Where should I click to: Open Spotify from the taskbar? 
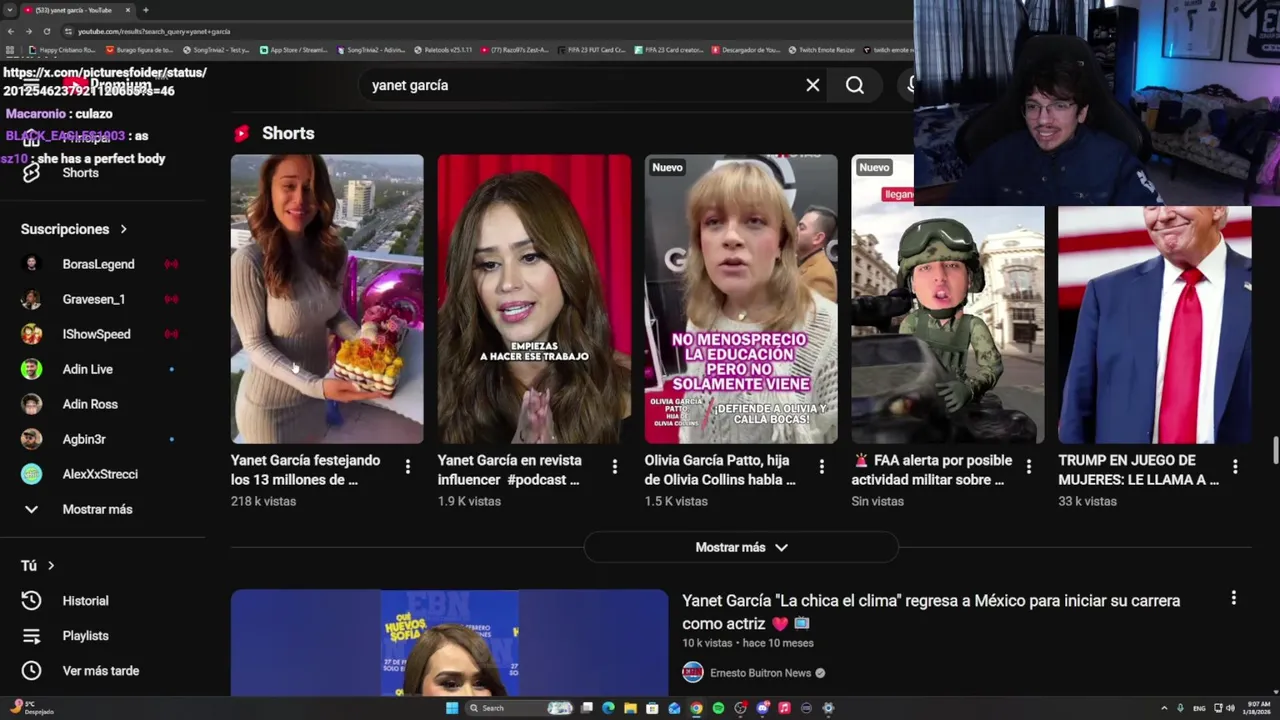tap(718, 708)
